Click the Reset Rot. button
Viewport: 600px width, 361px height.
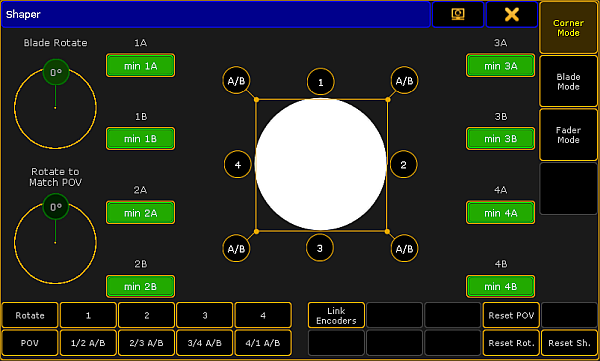click(511, 343)
